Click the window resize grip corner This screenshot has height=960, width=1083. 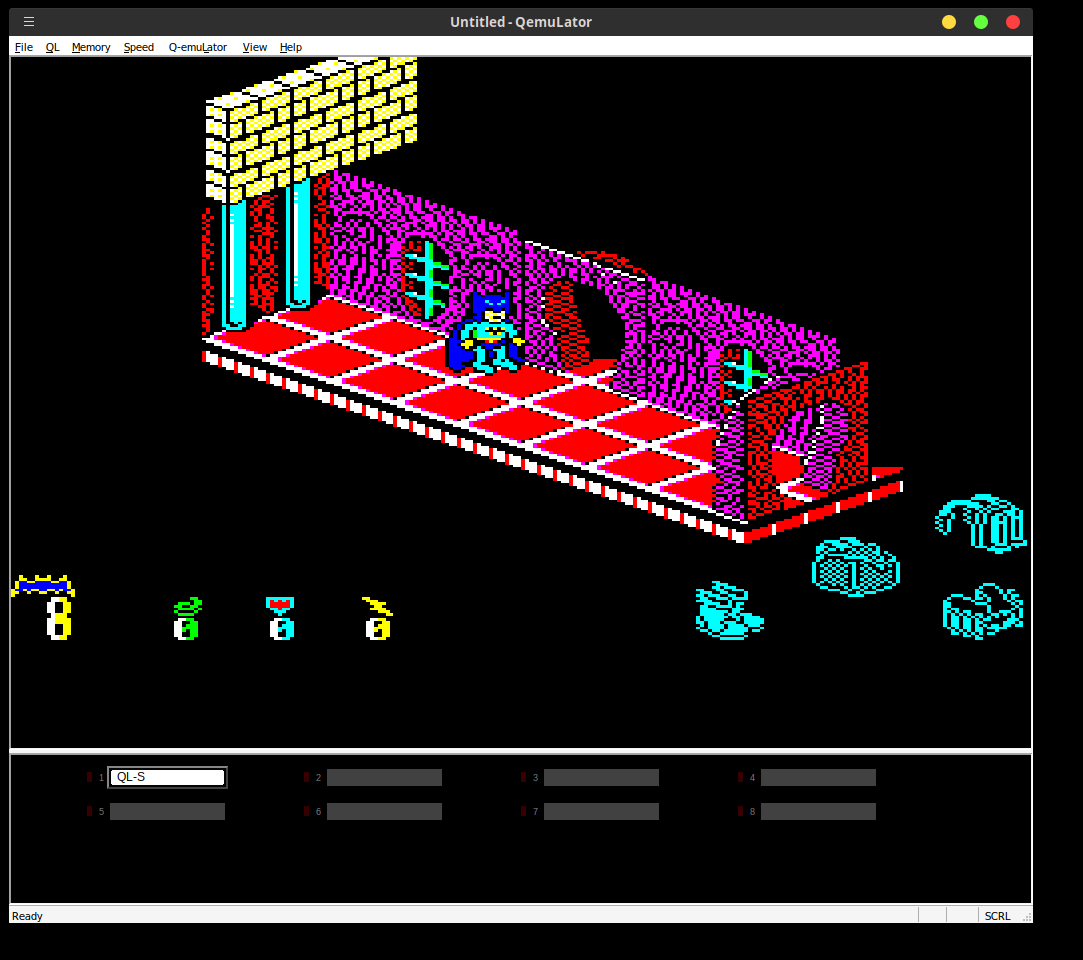1026,916
